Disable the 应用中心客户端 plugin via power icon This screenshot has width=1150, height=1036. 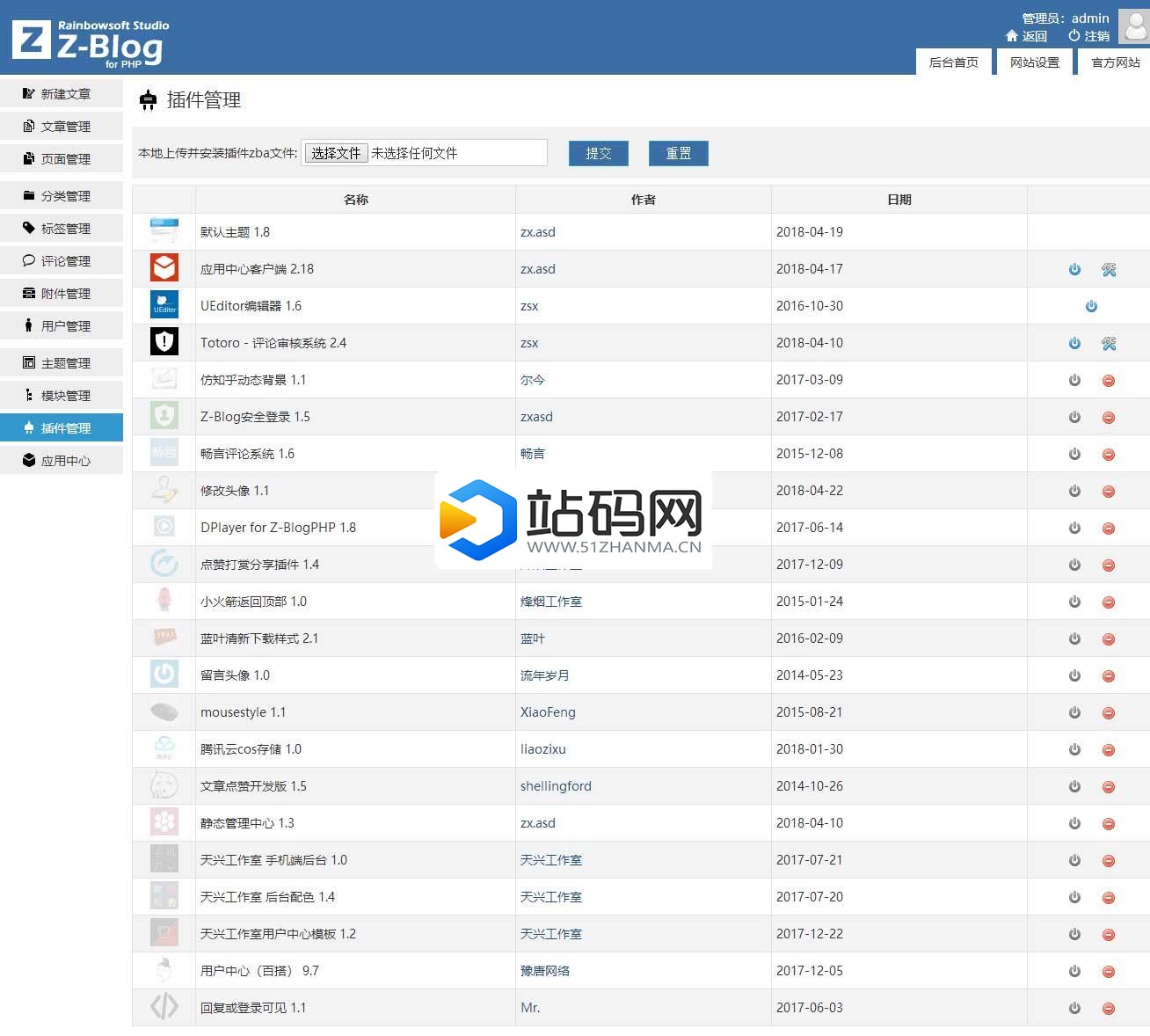pyautogui.click(x=1074, y=270)
